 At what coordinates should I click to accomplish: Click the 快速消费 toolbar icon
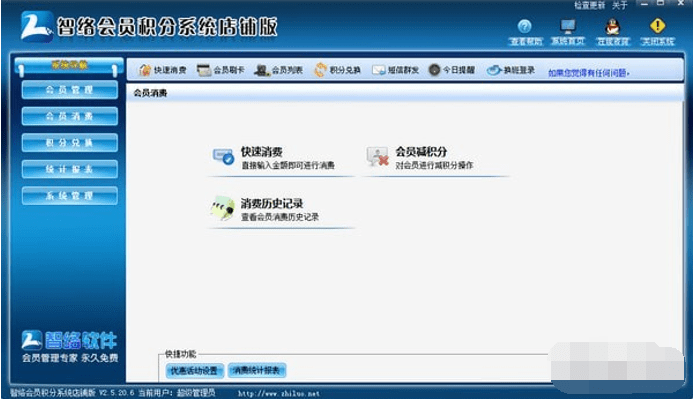coord(162,70)
